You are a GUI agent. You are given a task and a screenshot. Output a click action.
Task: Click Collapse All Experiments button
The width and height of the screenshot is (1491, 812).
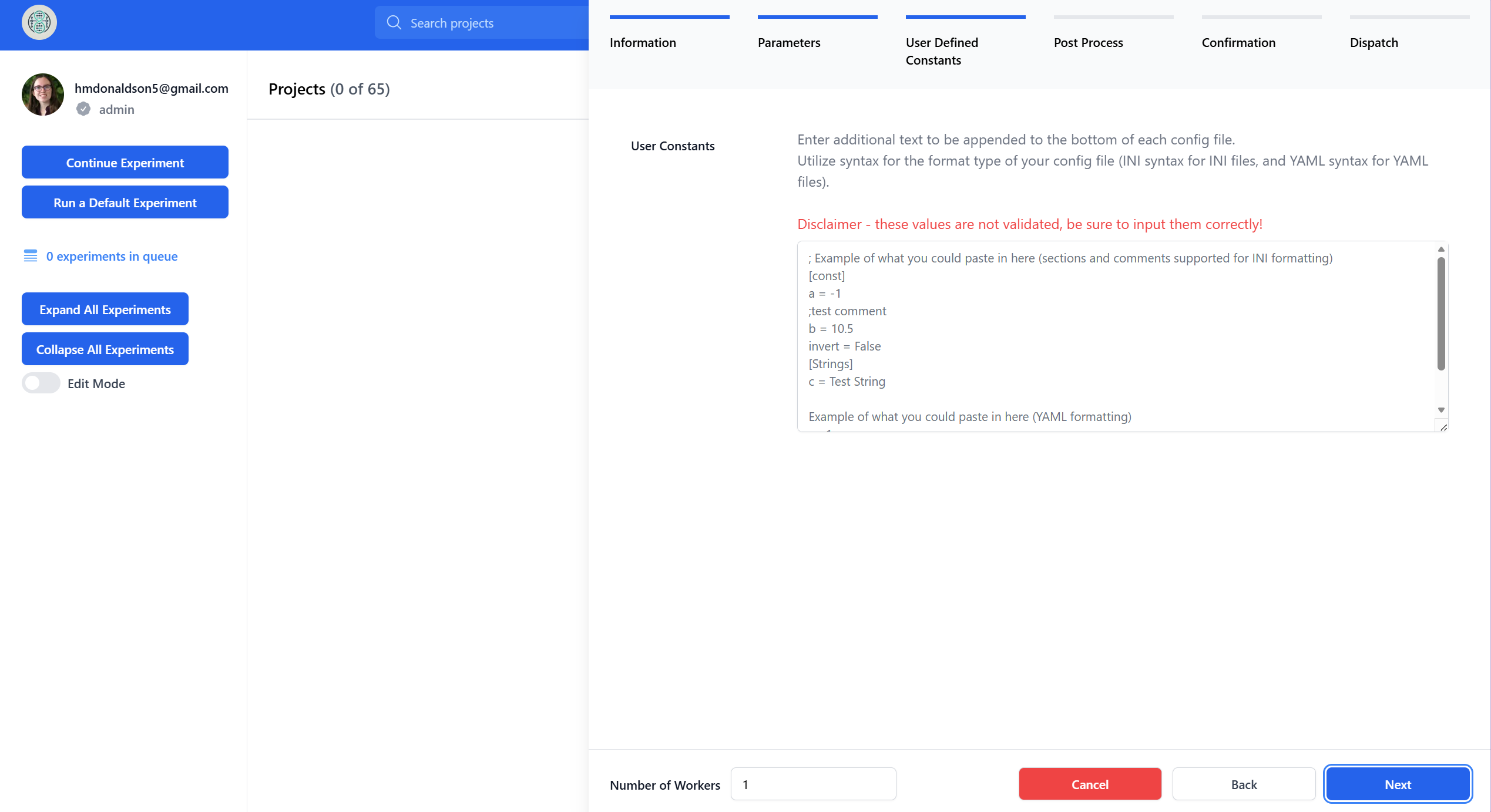[105, 349]
